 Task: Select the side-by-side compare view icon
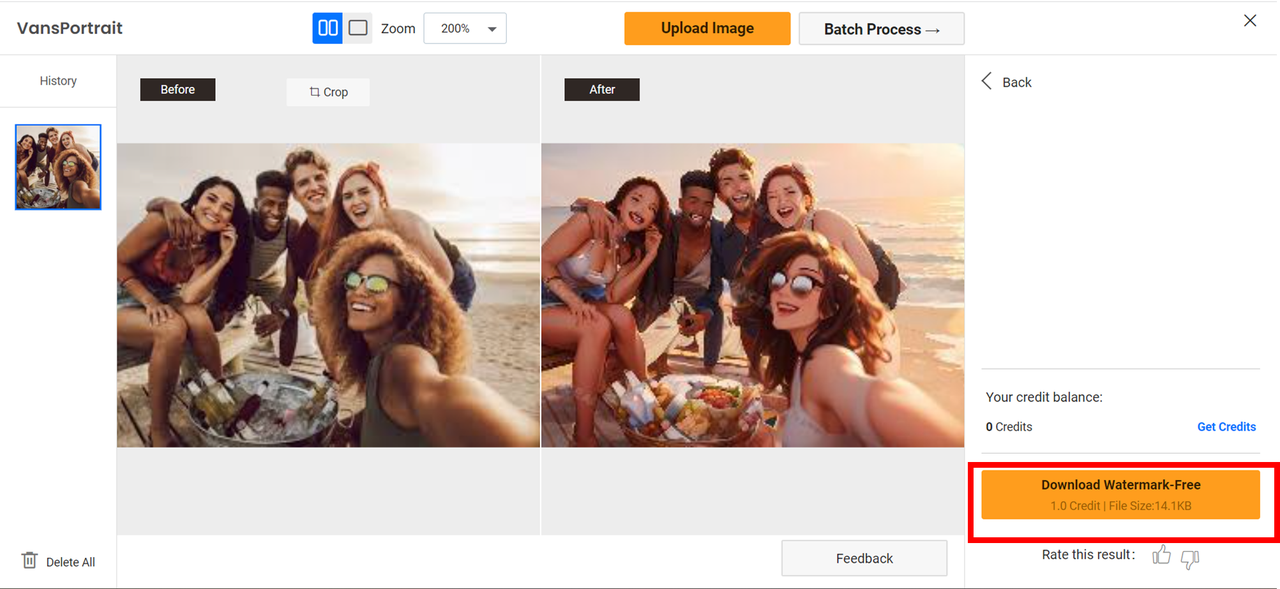(328, 28)
